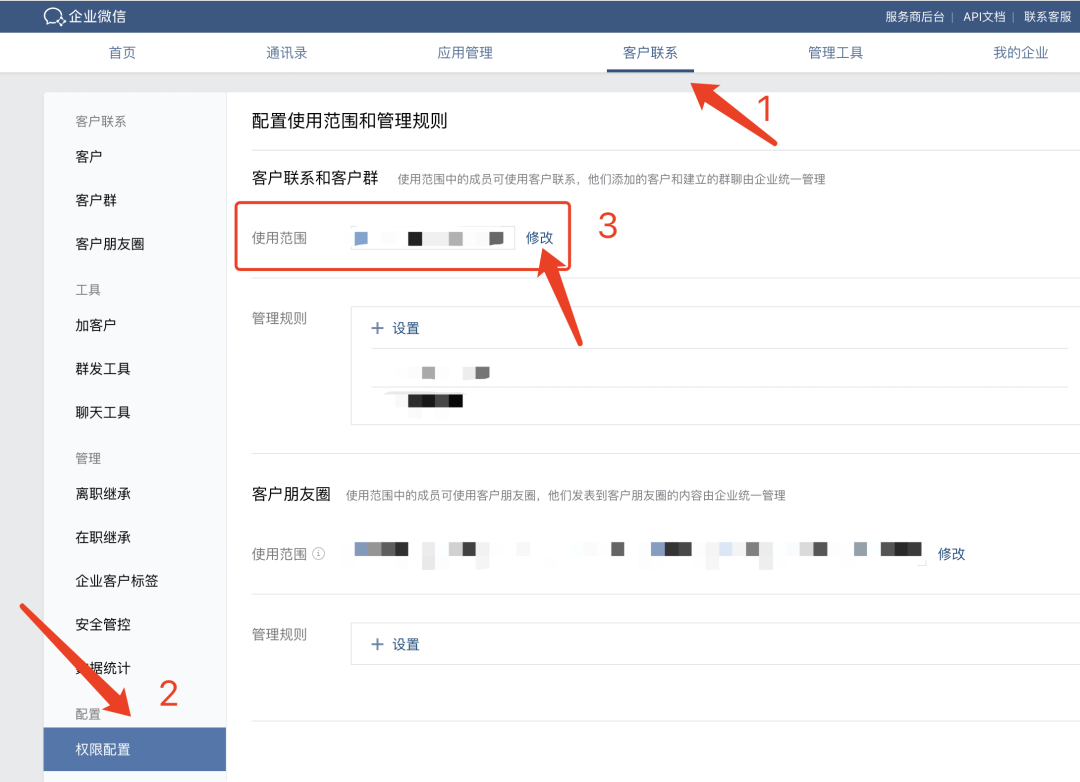The width and height of the screenshot is (1080, 782).
Task: Click the 企业微信 logo icon
Action: click(x=54, y=17)
